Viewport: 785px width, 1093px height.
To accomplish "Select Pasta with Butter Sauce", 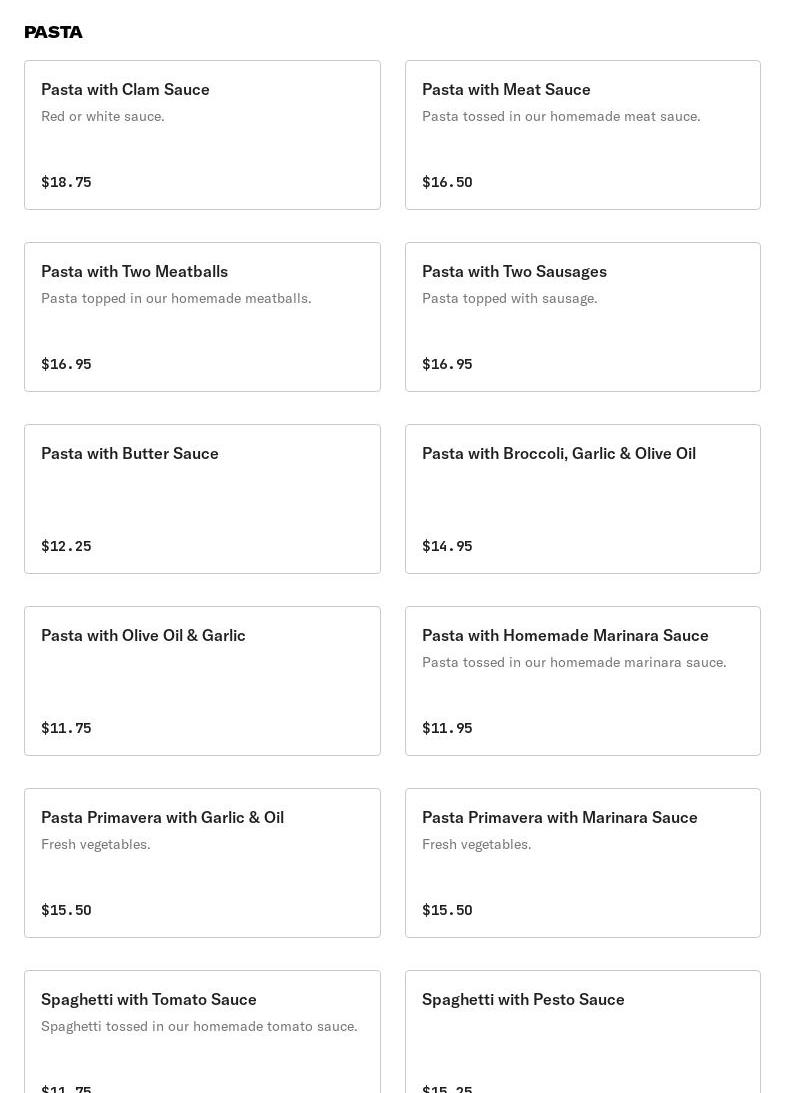I will pyautogui.click(x=202, y=499).
